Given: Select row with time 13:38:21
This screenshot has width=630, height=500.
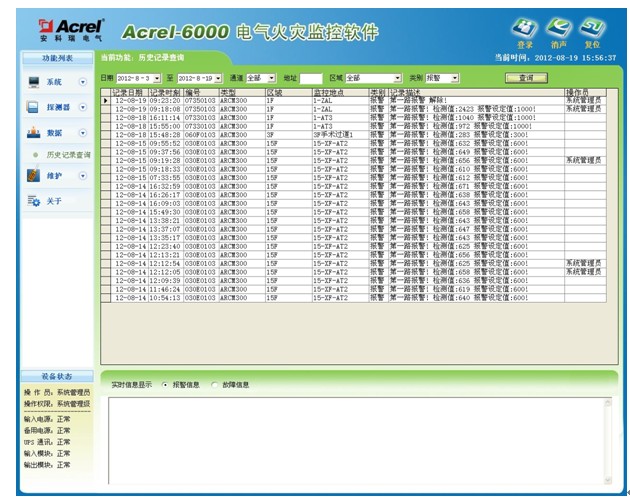Looking at the screenshot, I should [x=354, y=221].
